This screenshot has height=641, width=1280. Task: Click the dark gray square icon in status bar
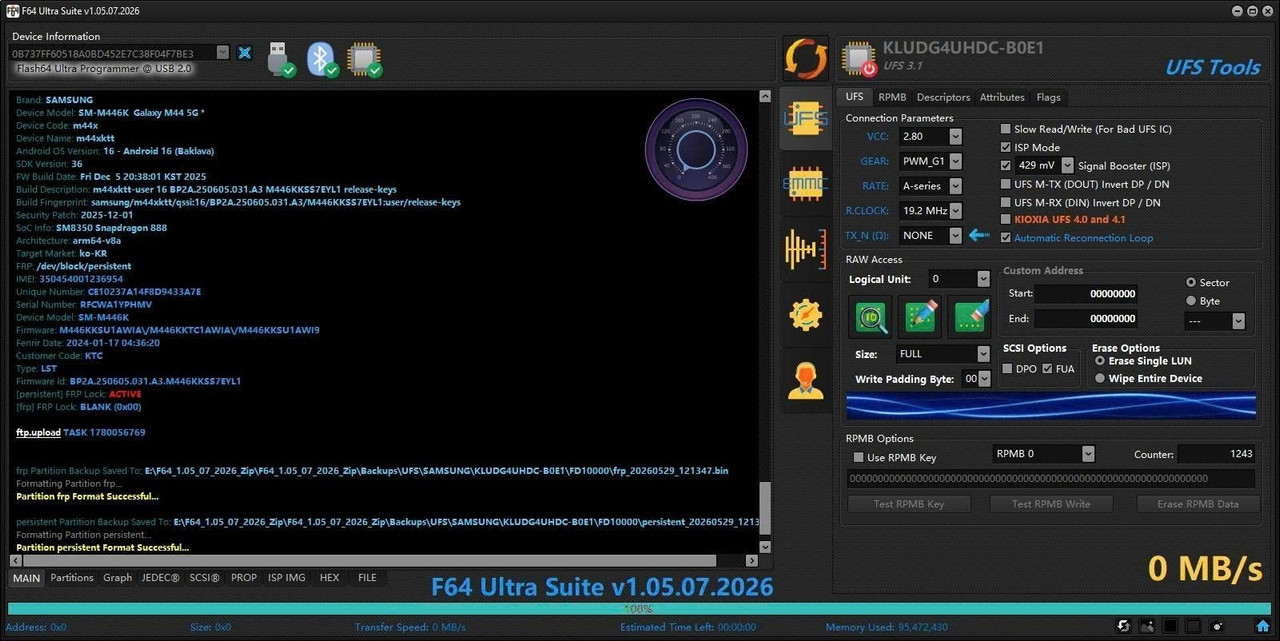point(1193,626)
